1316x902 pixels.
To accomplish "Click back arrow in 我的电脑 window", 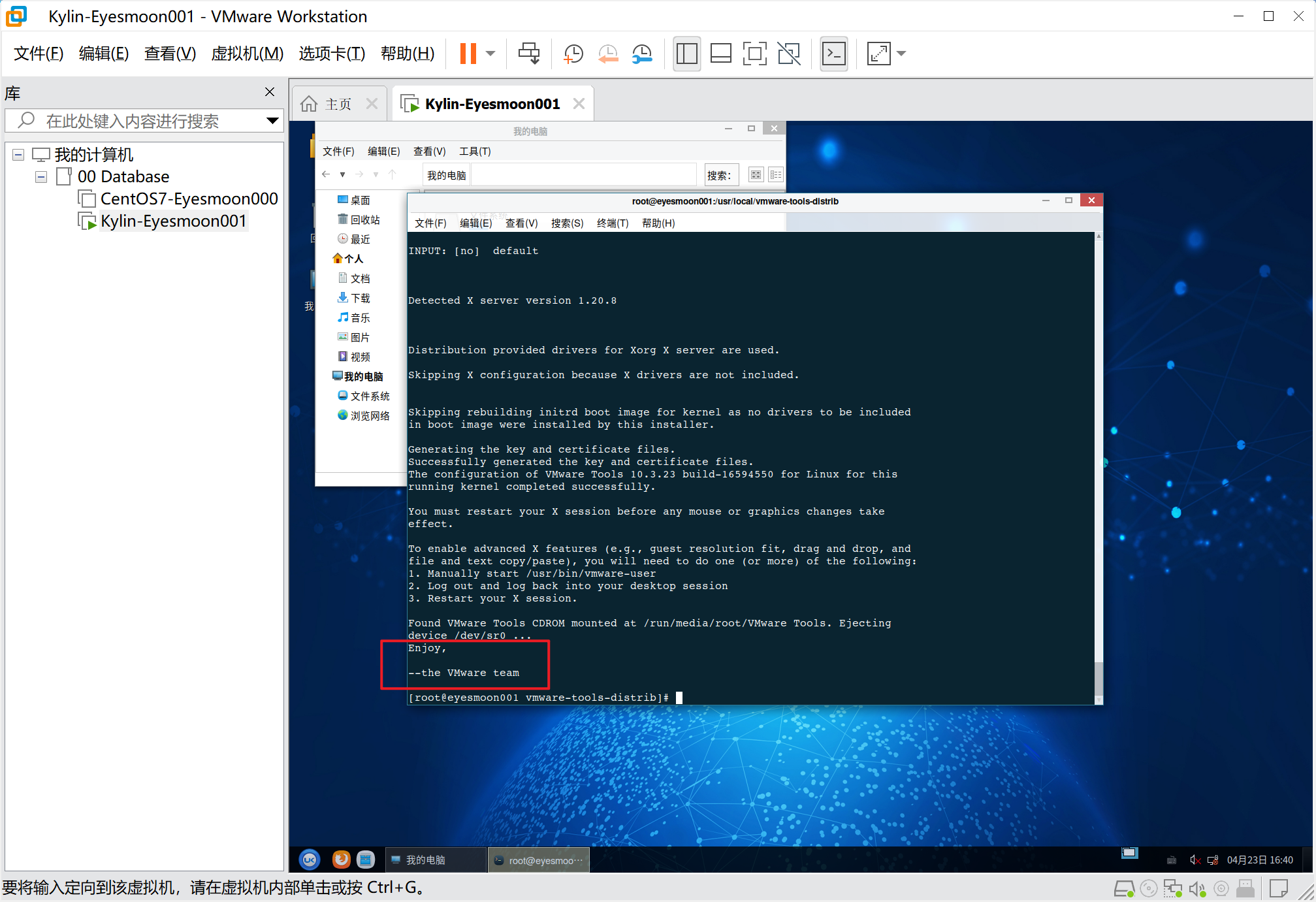I will 326,174.
